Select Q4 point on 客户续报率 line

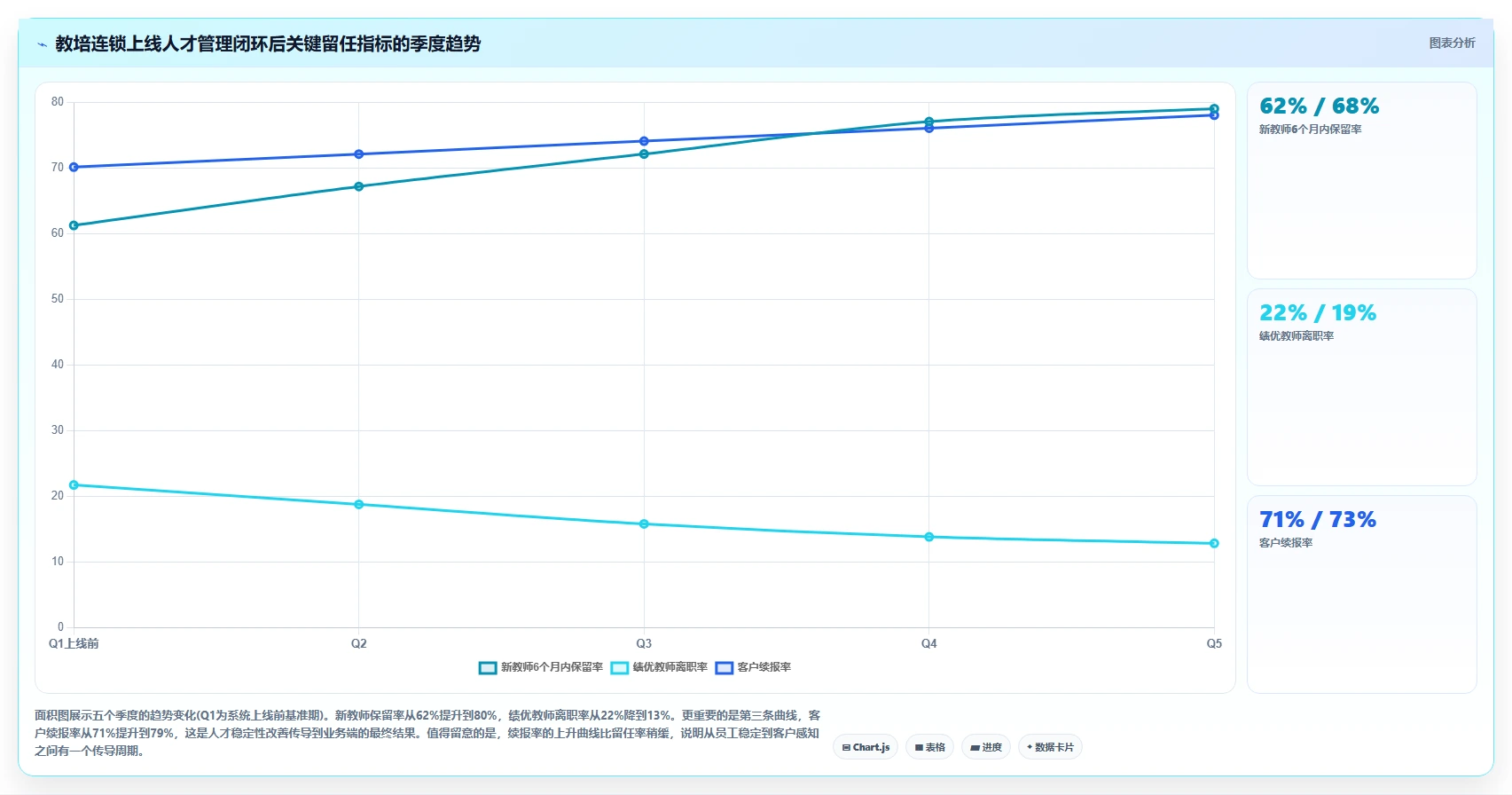pyautogui.click(x=929, y=129)
